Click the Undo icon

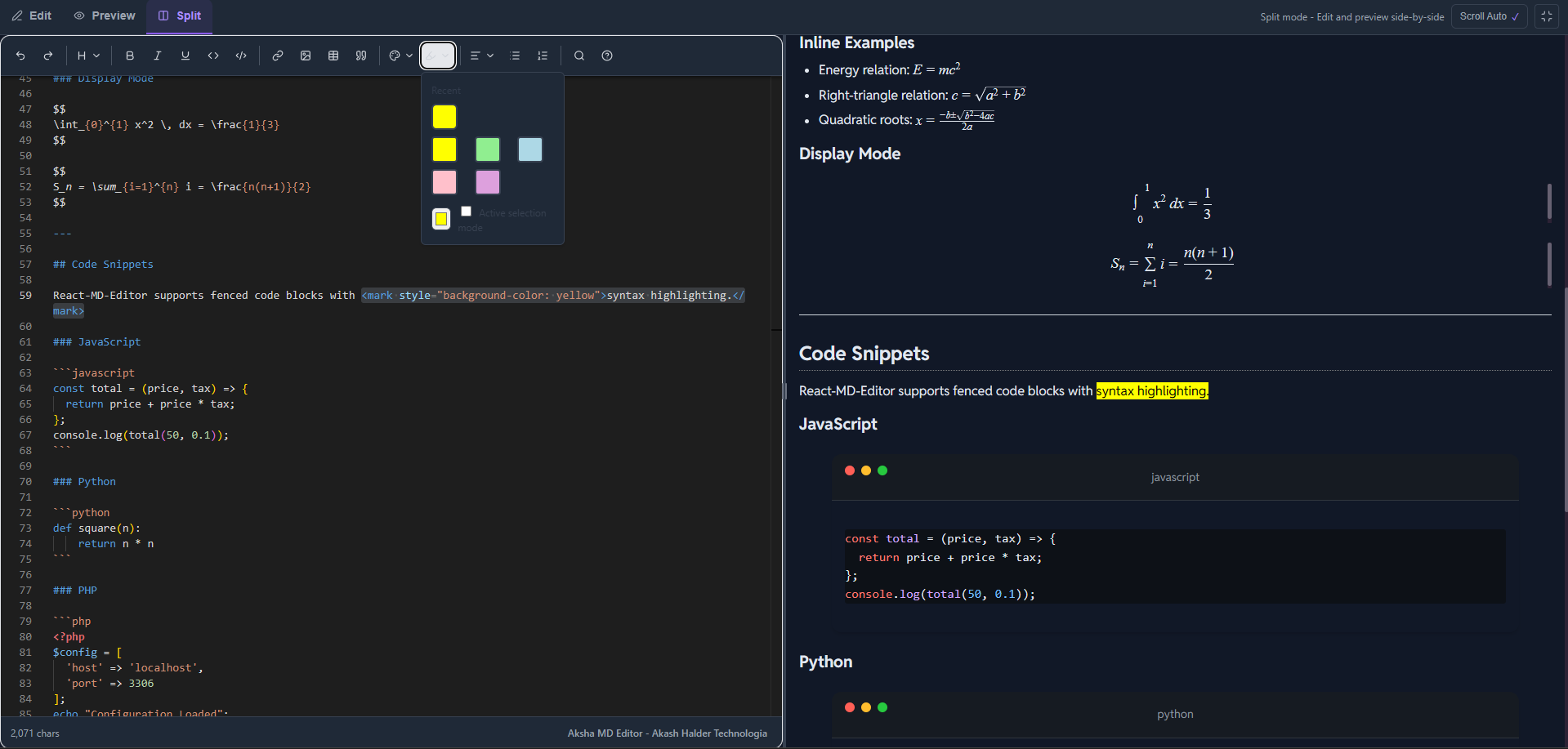coord(20,56)
